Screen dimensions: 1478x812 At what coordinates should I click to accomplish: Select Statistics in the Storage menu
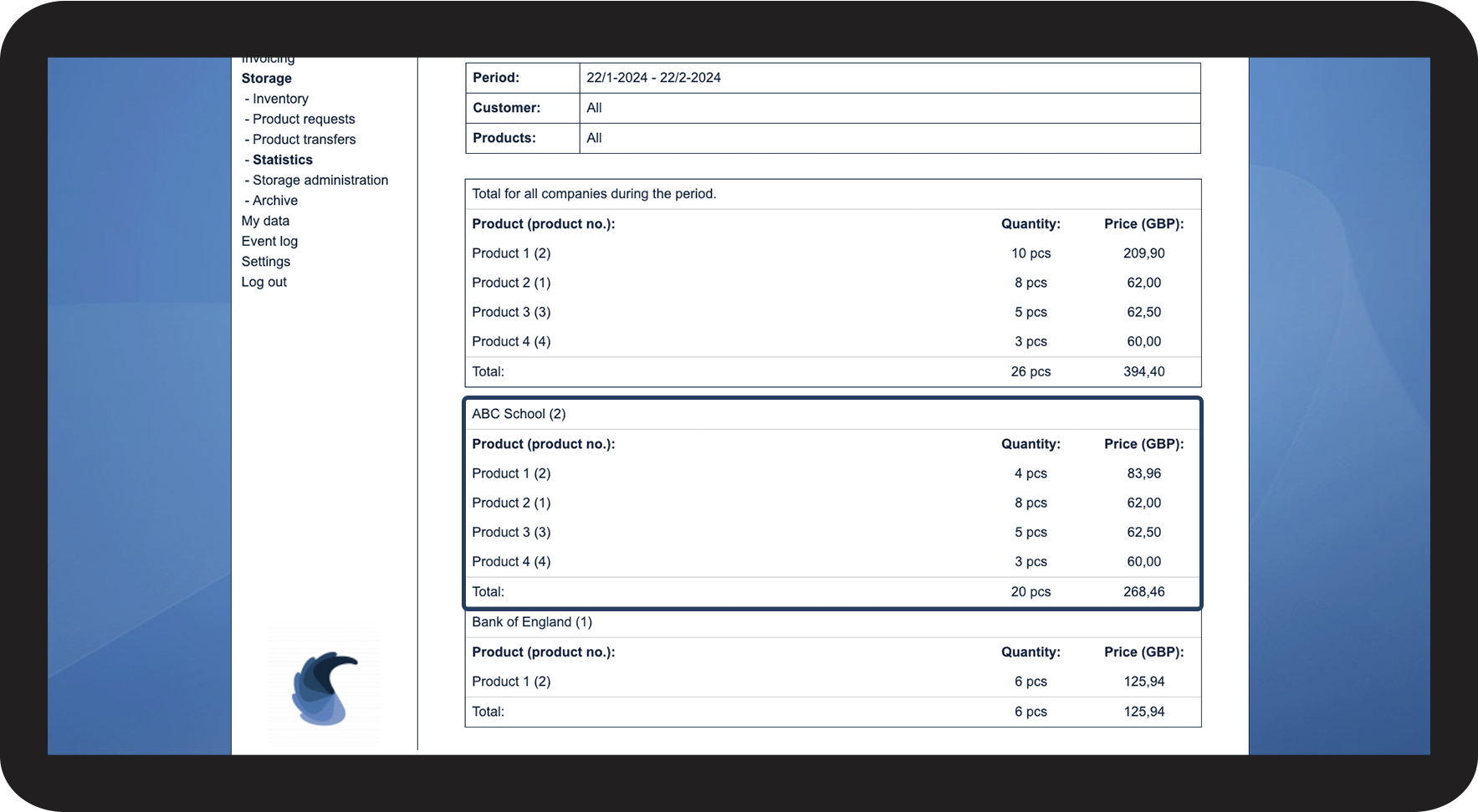282,160
